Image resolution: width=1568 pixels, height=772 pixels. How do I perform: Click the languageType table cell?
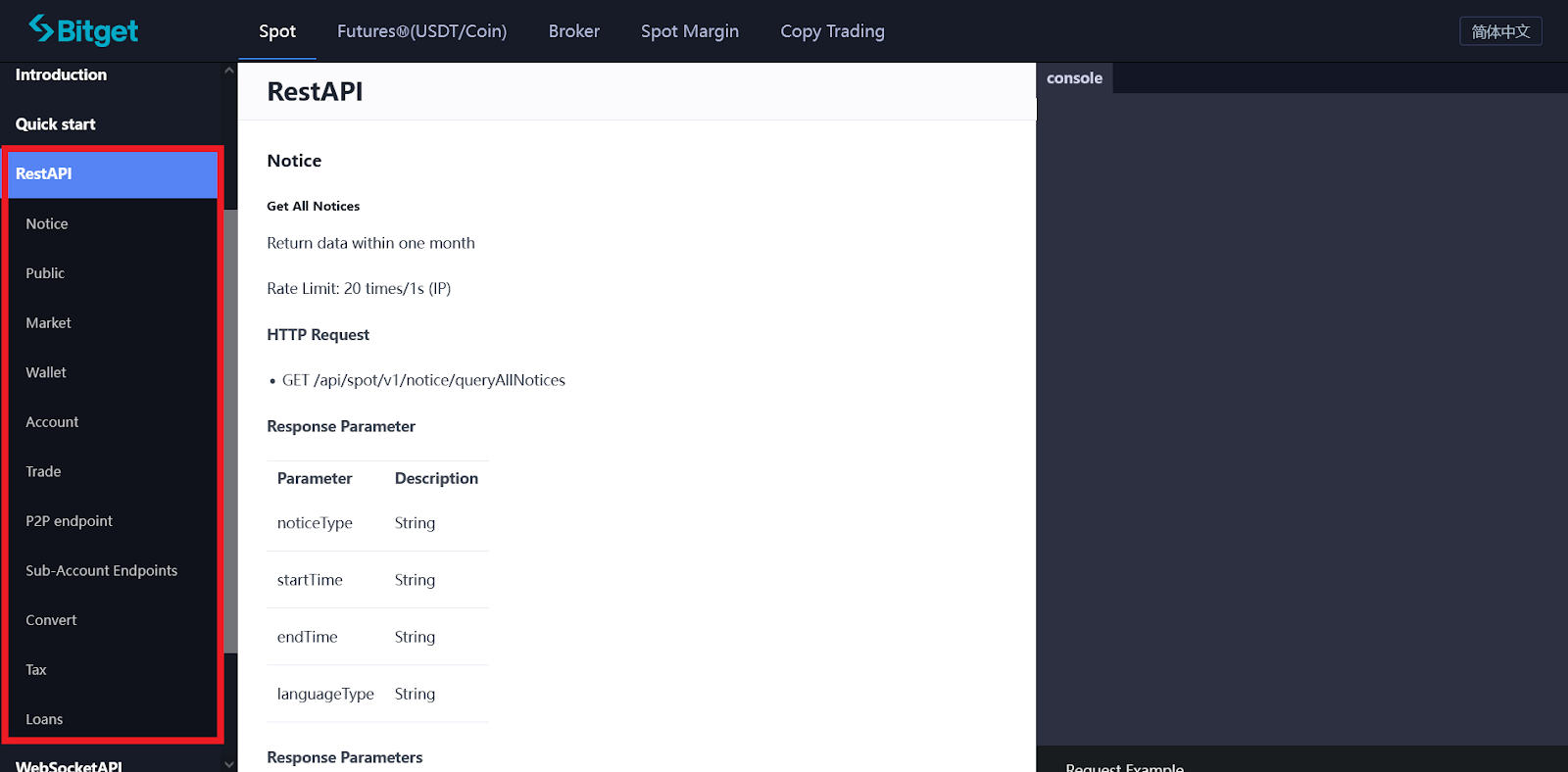click(325, 694)
